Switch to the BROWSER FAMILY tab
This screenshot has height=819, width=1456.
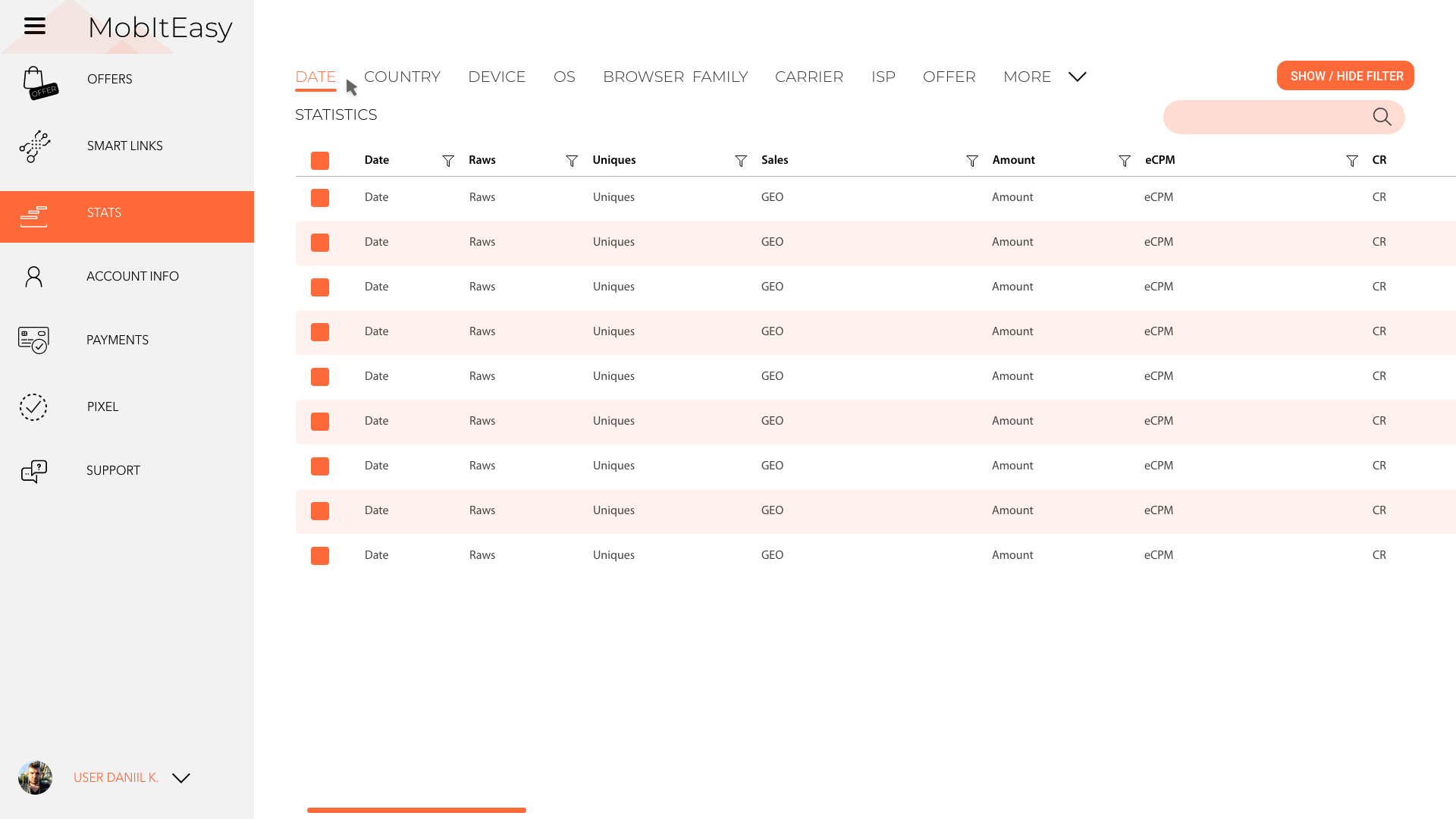(675, 77)
